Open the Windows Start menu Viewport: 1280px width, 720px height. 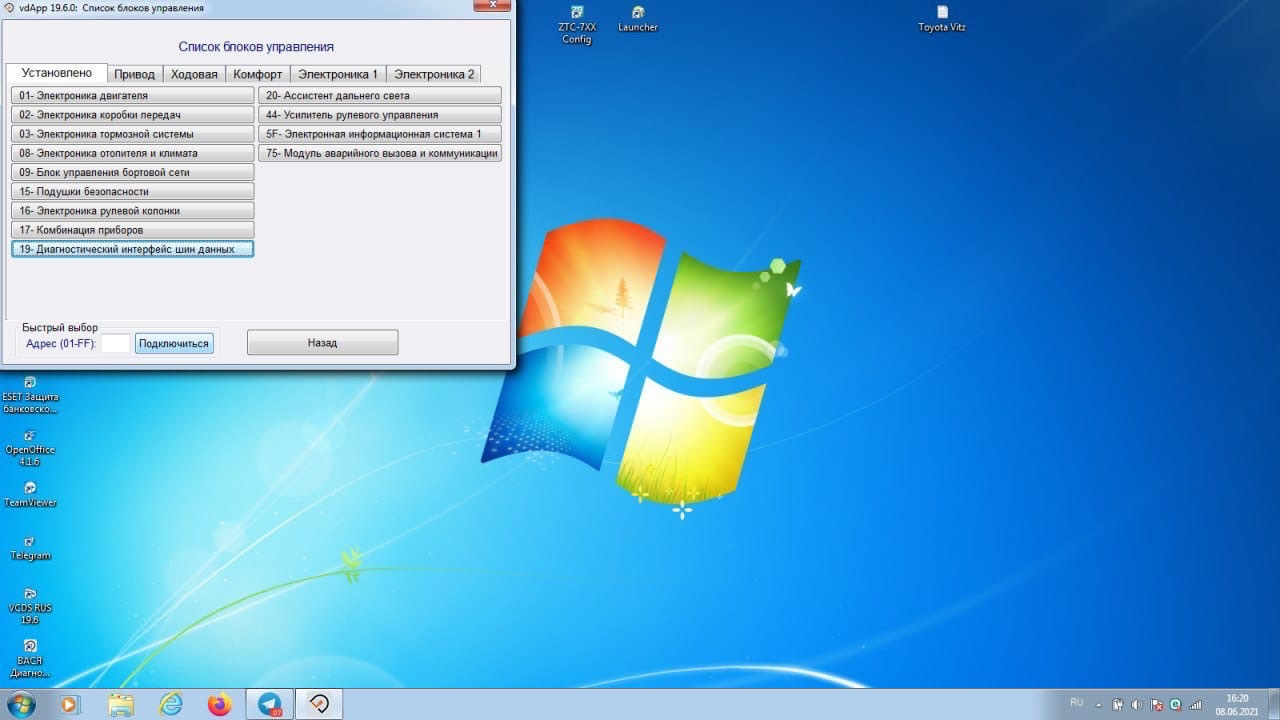coord(21,704)
